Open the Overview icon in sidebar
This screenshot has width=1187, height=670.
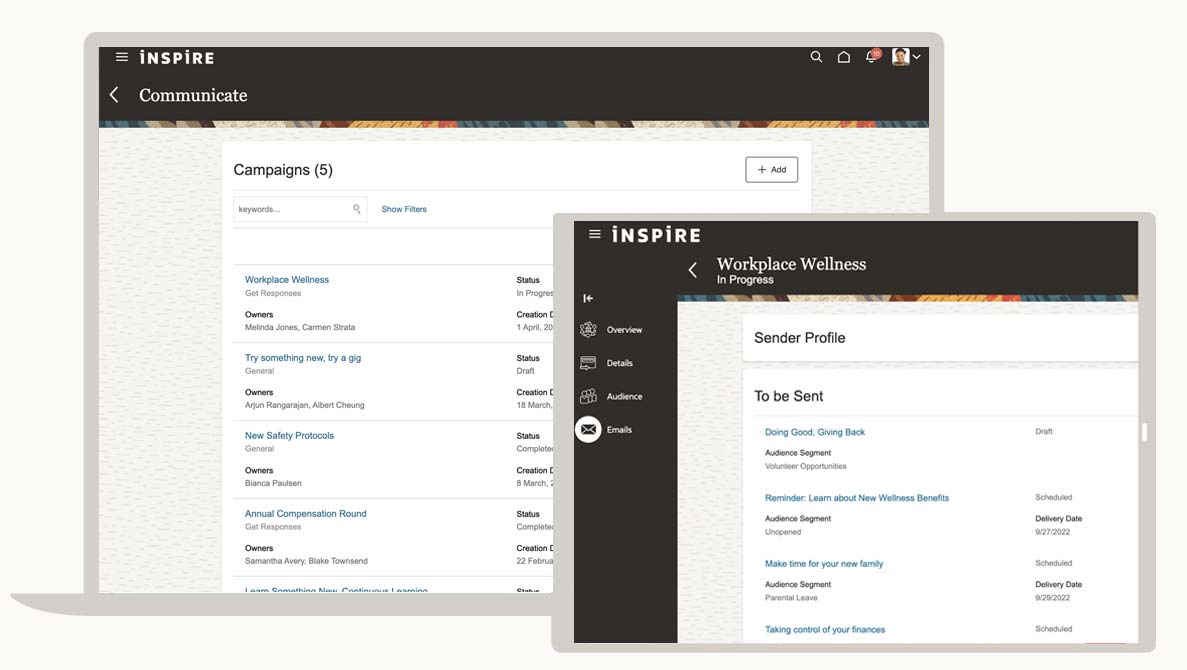(x=588, y=330)
